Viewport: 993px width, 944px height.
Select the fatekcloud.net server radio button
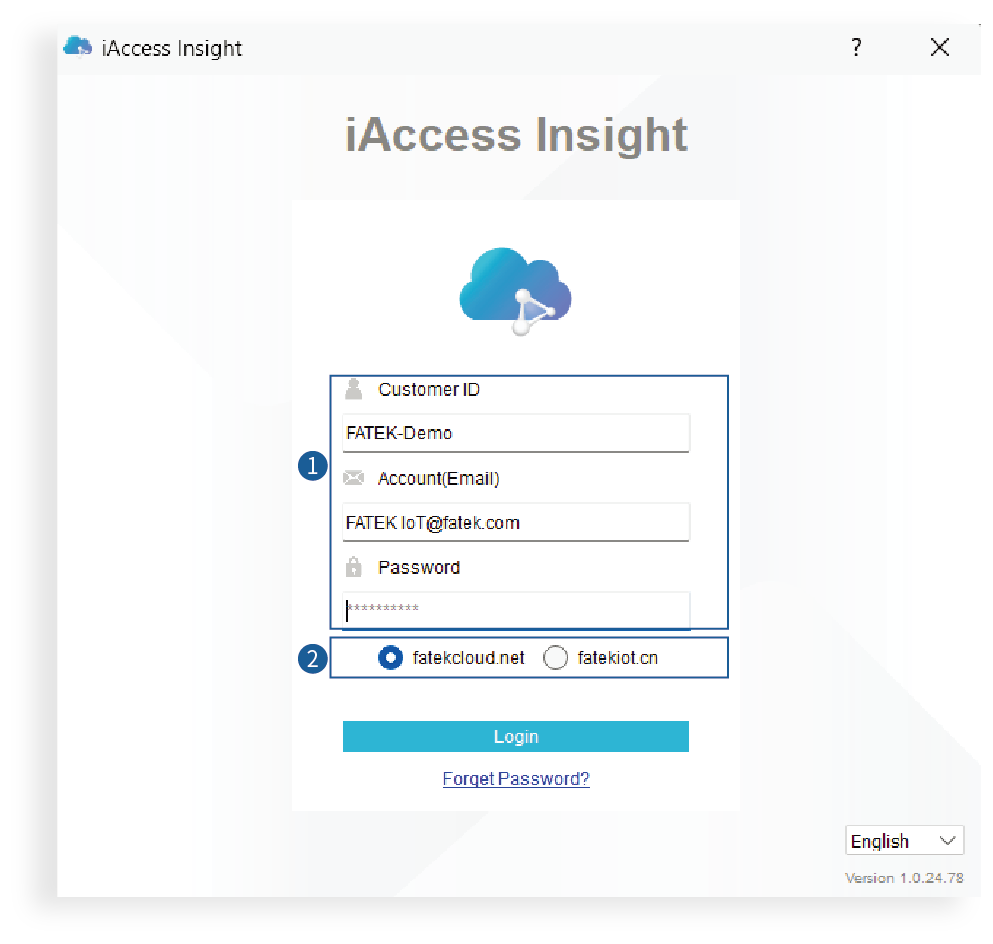coord(391,658)
